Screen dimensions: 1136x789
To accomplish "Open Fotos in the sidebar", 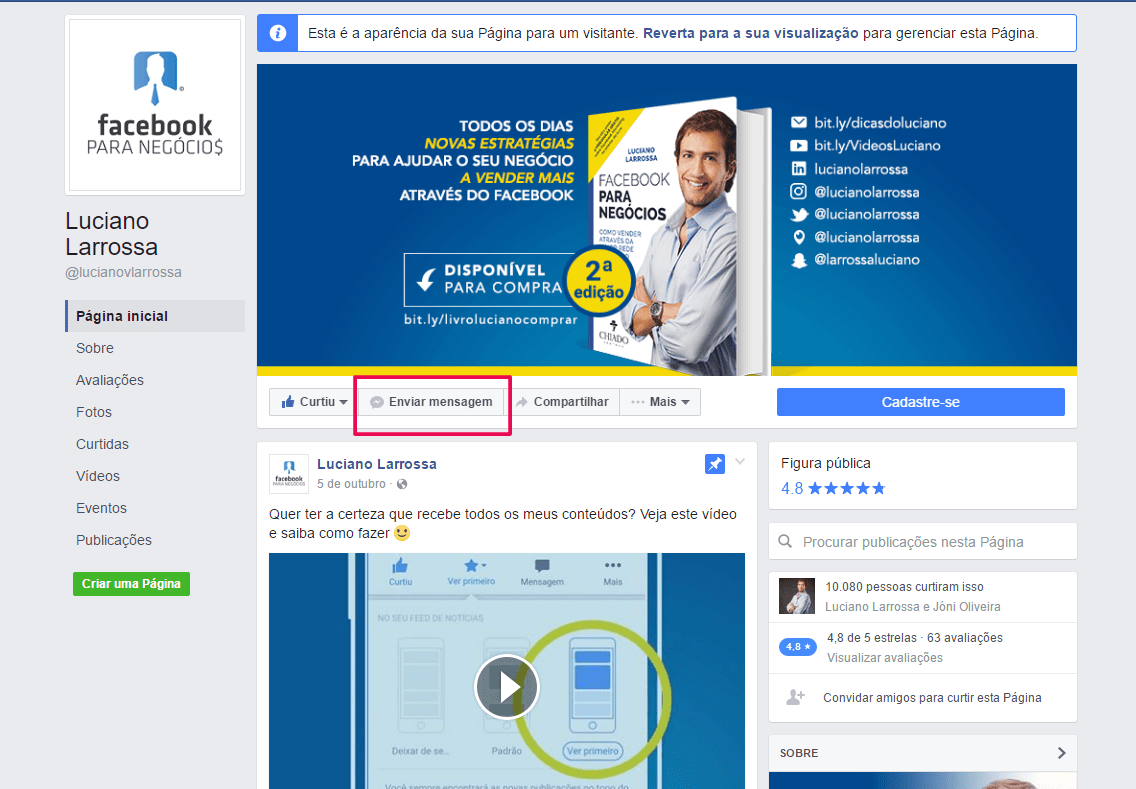I will [x=94, y=412].
